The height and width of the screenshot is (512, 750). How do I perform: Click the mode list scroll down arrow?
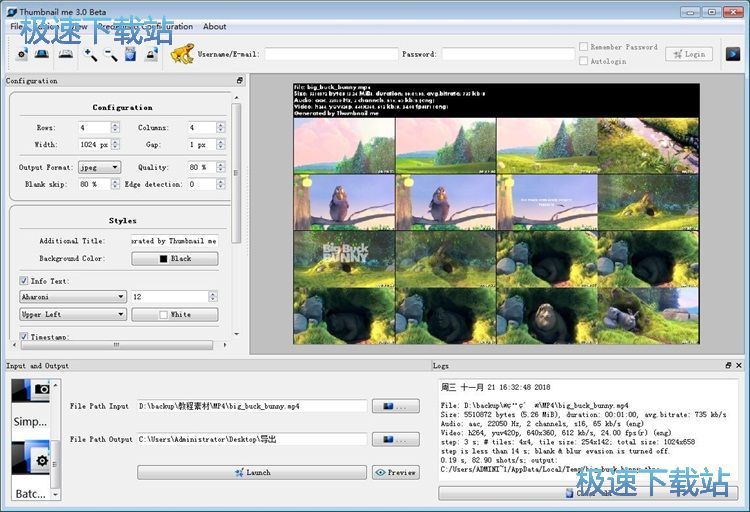(x=55, y=494)
